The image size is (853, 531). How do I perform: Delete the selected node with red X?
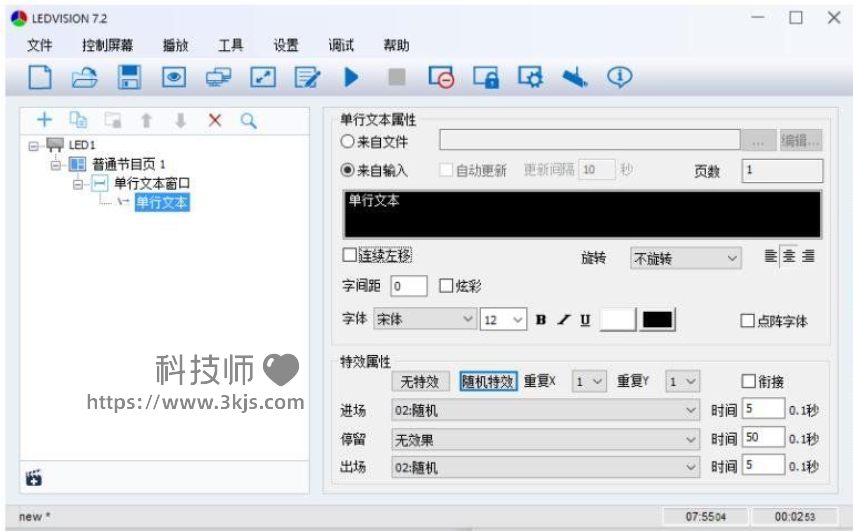tap(215, 120)
